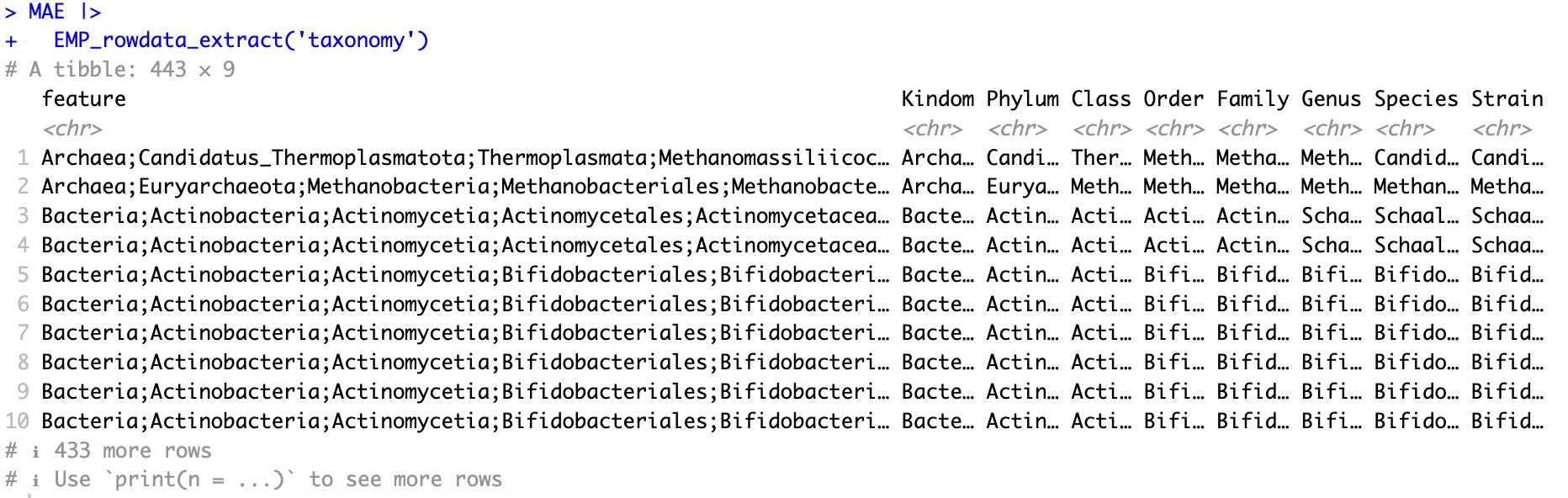Select the Strain column header
The width and height of the screenshot is (1568, 498).
coord(1507,99)
